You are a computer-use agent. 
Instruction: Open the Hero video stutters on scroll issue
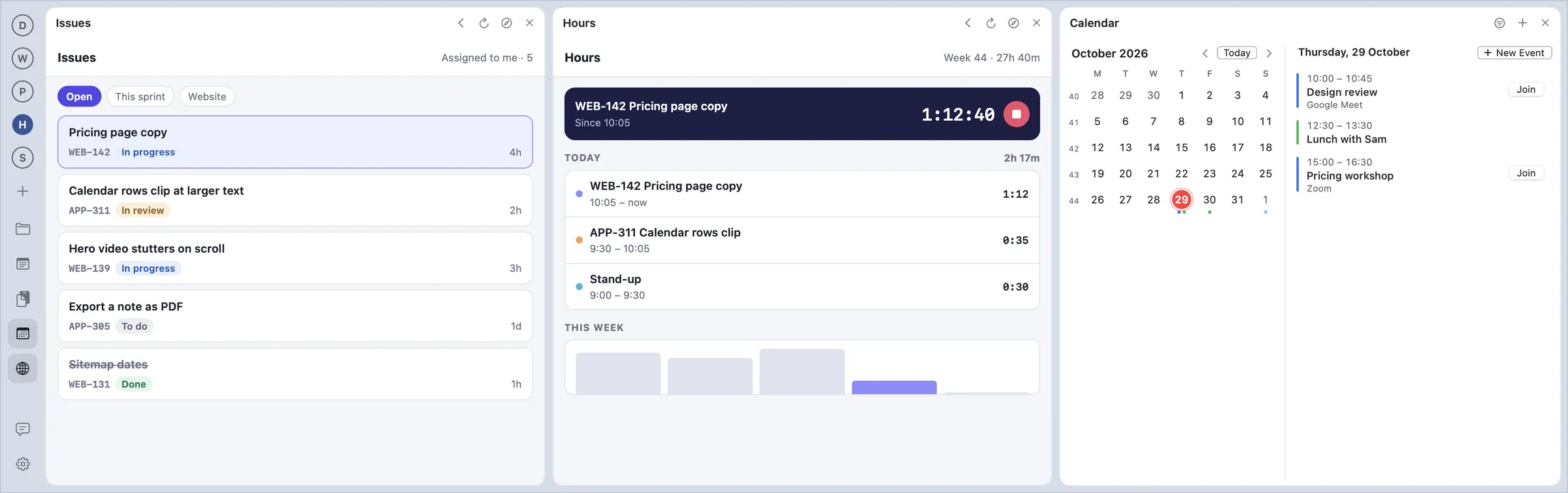click(x=295, y=258)
